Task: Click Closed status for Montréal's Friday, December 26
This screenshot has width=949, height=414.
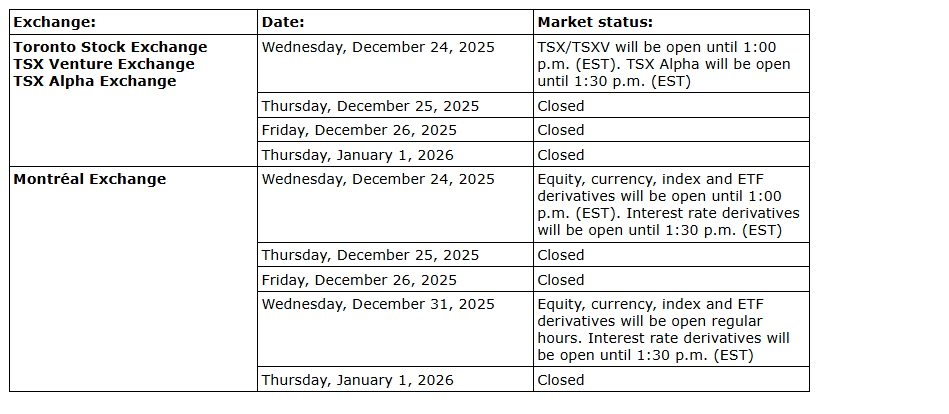Action: [560, 280]
